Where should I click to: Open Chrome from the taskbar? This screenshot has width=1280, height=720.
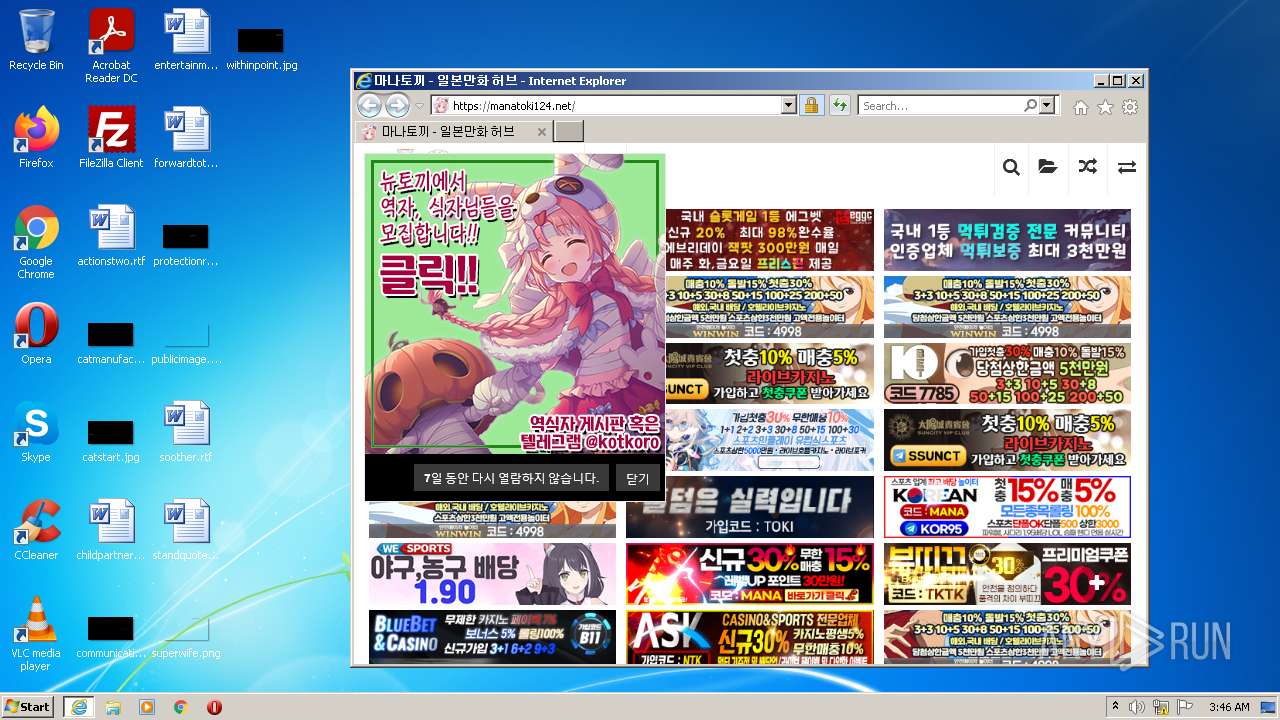[x=181, y=707]
